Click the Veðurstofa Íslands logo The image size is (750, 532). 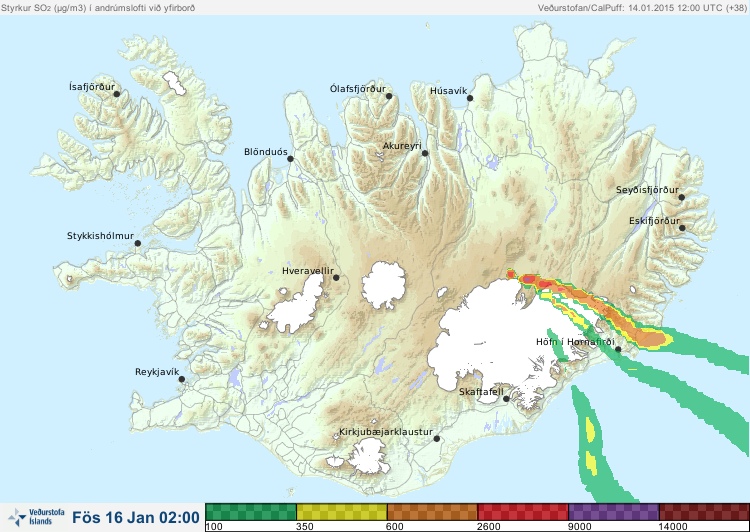[36, 517]
